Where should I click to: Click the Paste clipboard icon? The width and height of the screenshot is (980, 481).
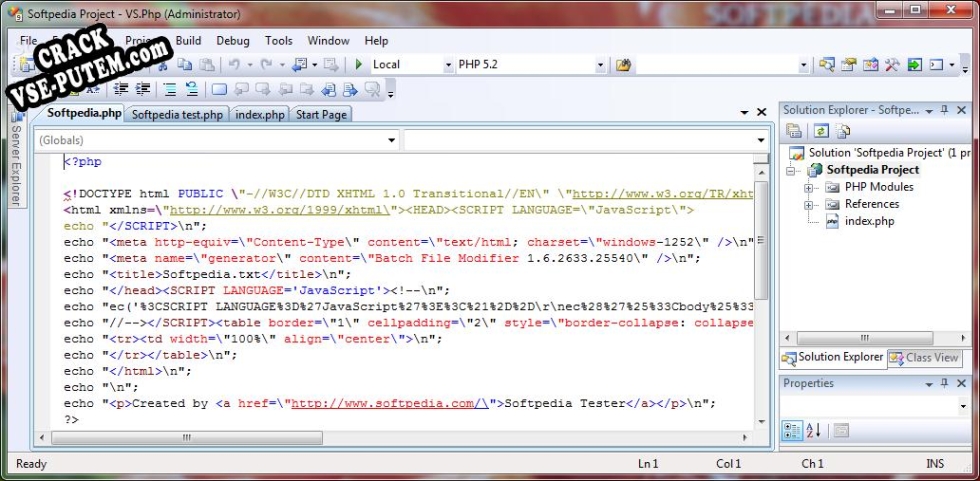click(207, 64)
